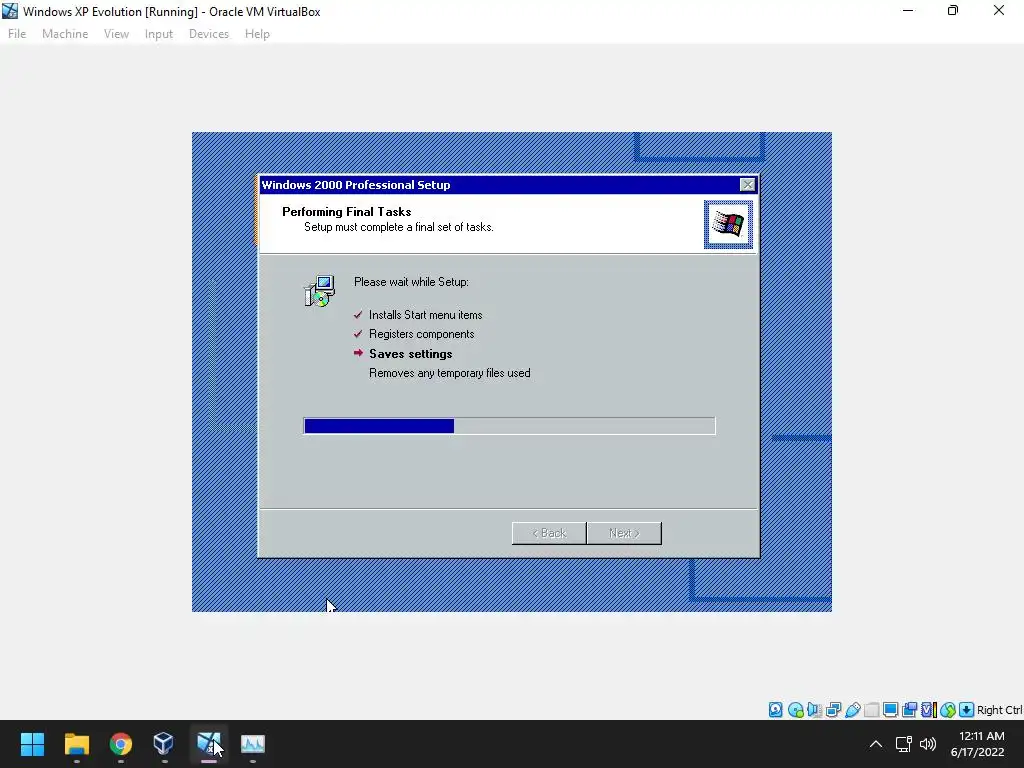Viewport: 1024px width, 768px height.
Task: Click the recording status icon
Action: pos(909,710)
